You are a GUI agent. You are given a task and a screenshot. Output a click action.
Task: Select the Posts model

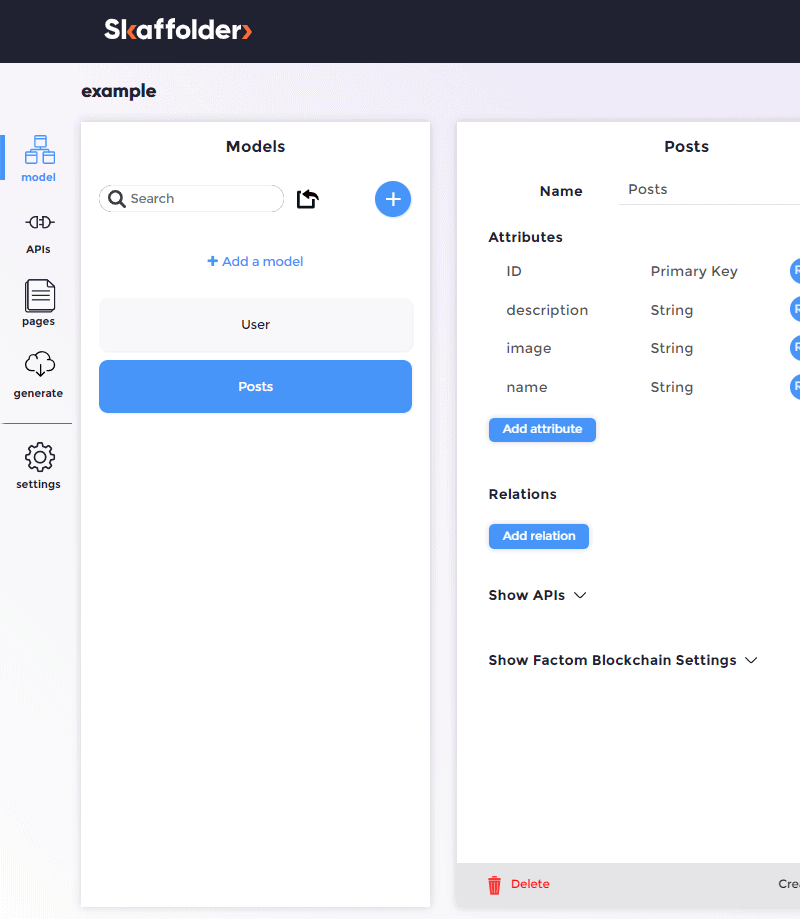click(255, 387)
